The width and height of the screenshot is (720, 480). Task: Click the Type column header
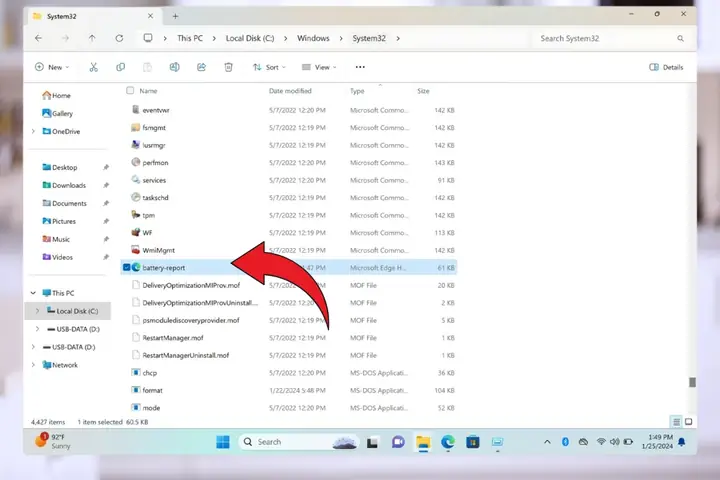357,91
